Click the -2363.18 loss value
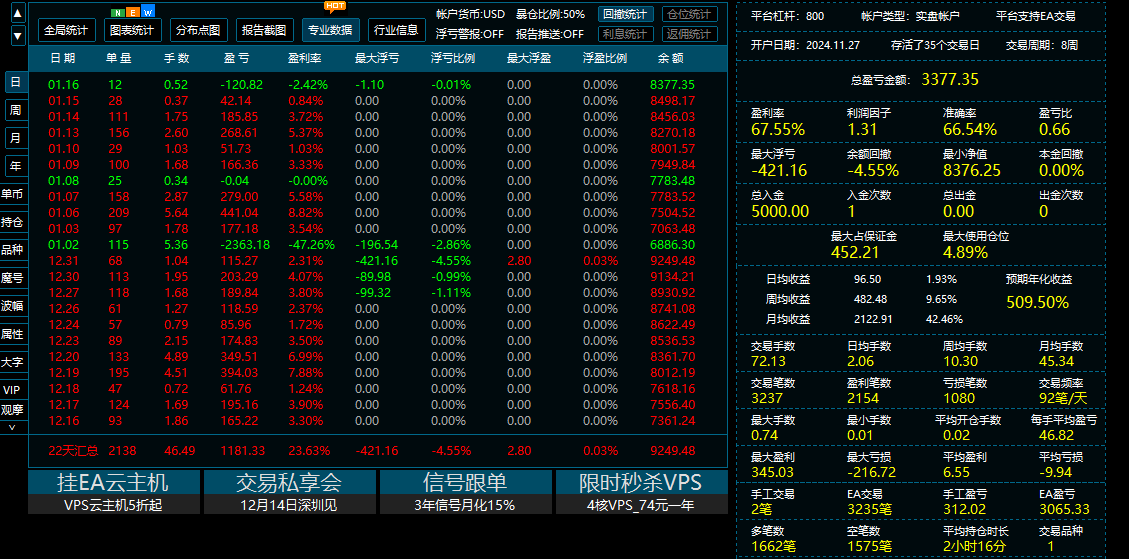Viewport: 1129px width, 559px height. (245, 244)
